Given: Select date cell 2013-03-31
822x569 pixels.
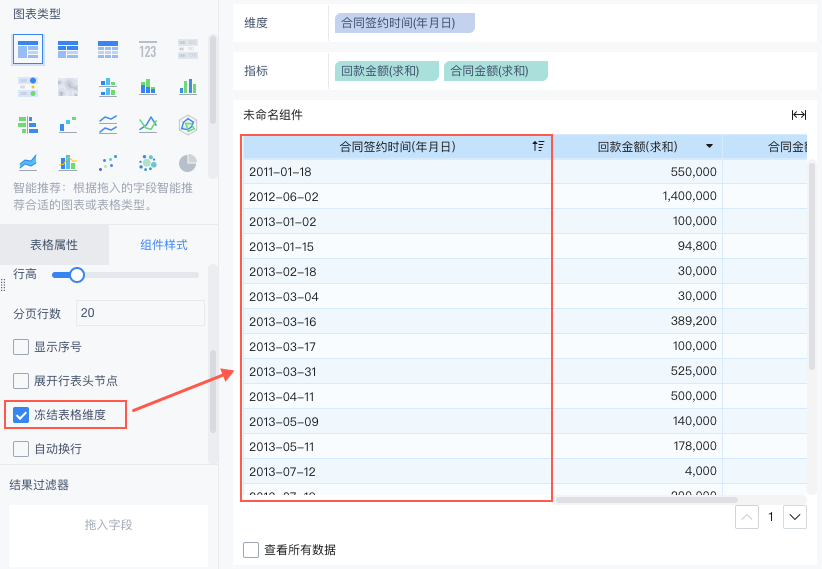Looking at the screenshot, I should pos(397,371).
